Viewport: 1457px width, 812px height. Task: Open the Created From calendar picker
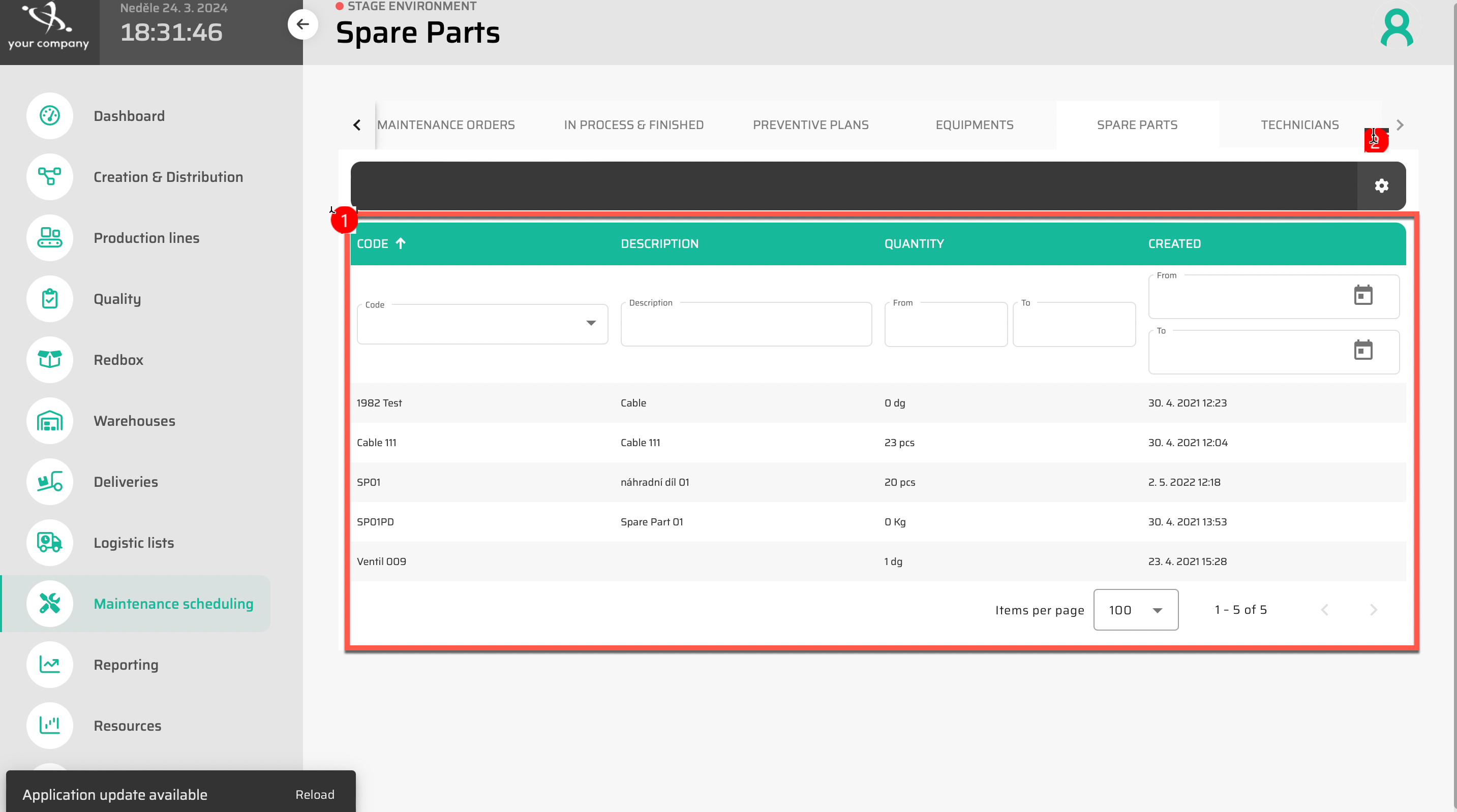tap(1363, 295)
